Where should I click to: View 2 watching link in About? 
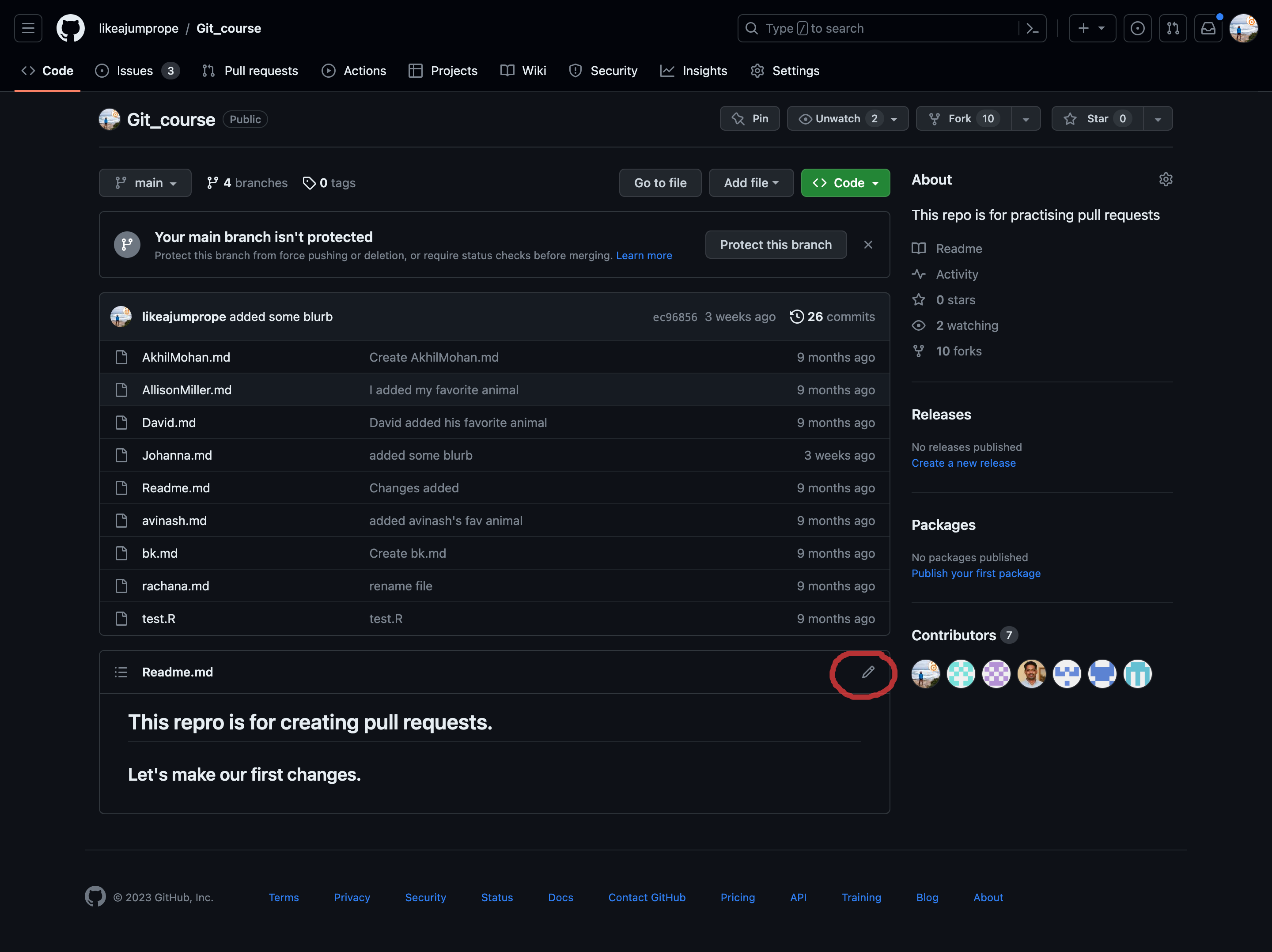955,325
